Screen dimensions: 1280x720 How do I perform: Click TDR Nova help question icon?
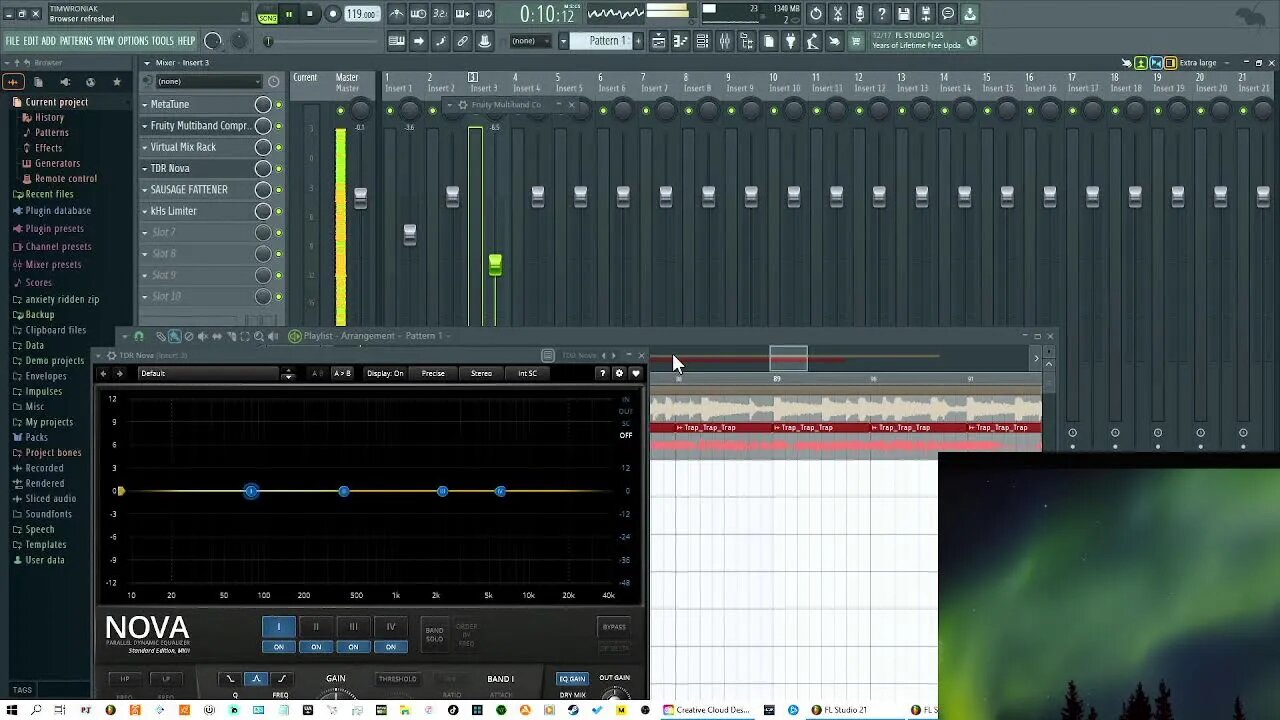tap(602, 373)
